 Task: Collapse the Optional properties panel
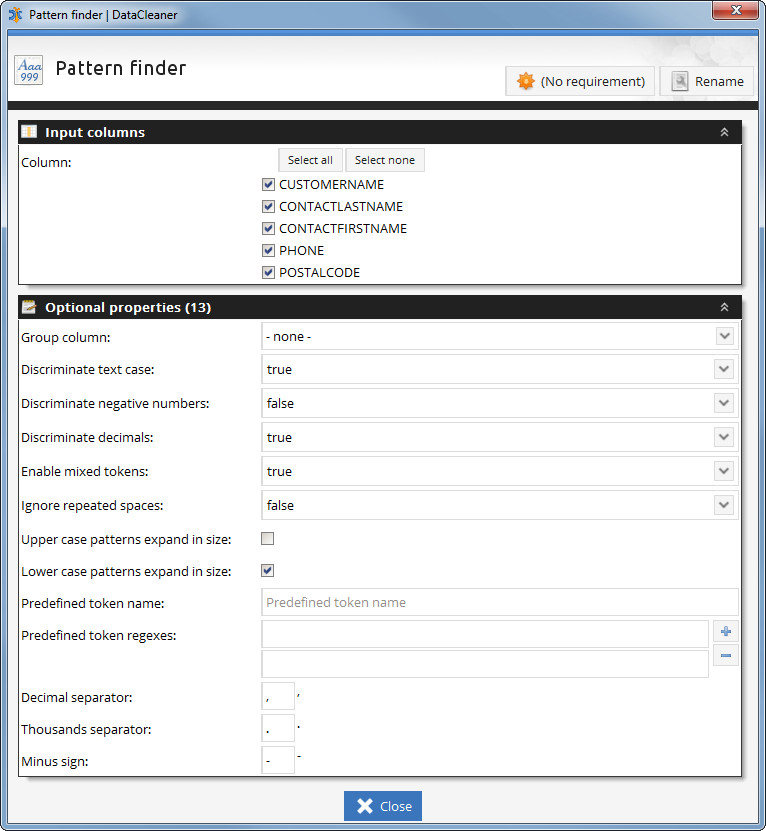click(x=724, y=307)
